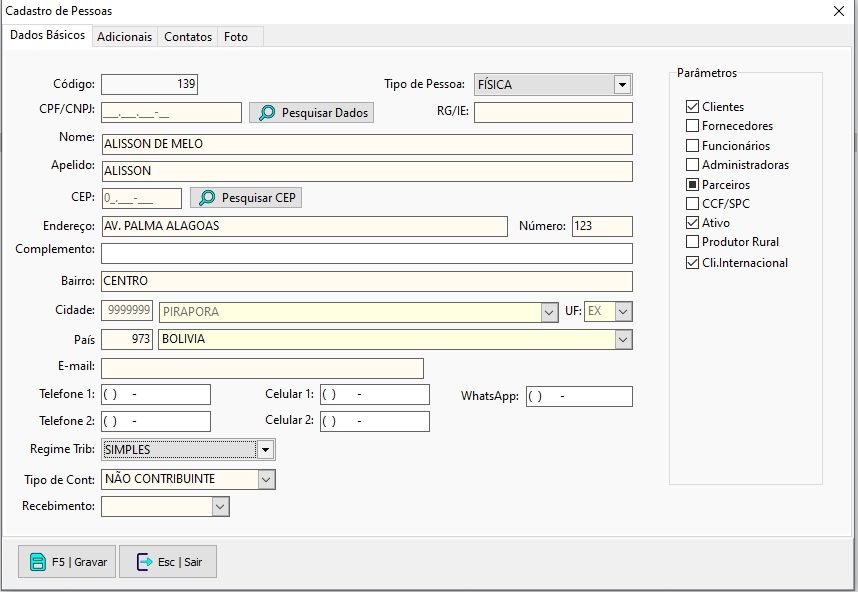Screen dimensions: 858x592
Task: Open the Regime Trib dropdown list
Action: tap(265, 450)
